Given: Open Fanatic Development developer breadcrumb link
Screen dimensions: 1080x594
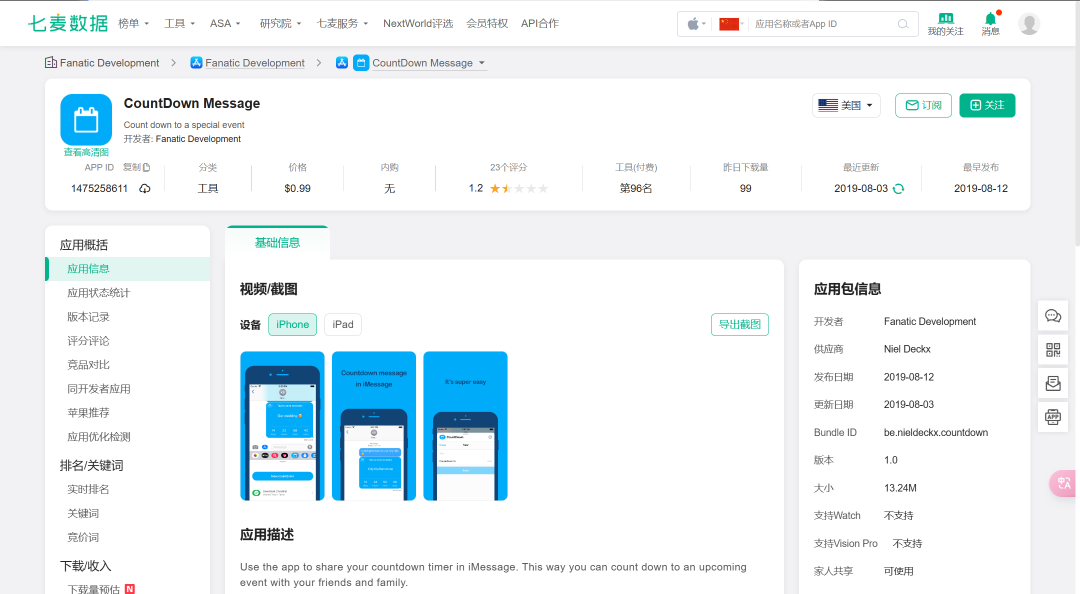Looking at the screenshot, I should click(x=255, y=63).
